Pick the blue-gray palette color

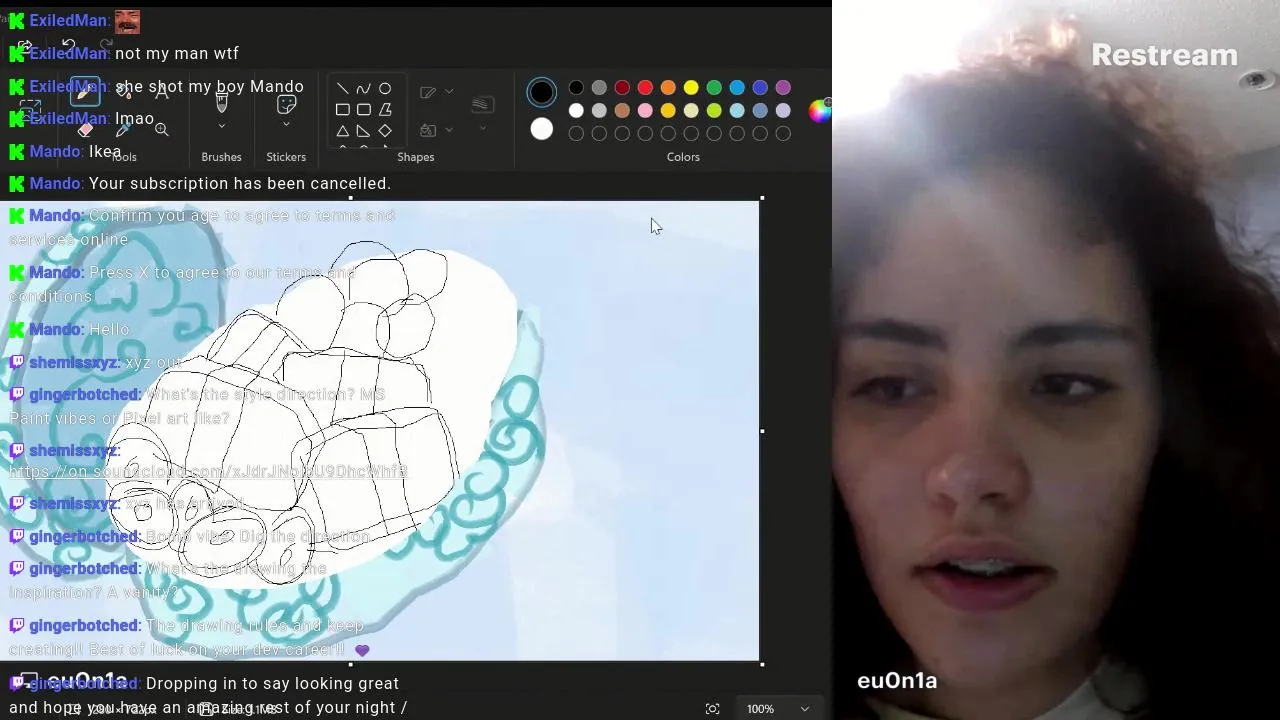coord(760,111)
